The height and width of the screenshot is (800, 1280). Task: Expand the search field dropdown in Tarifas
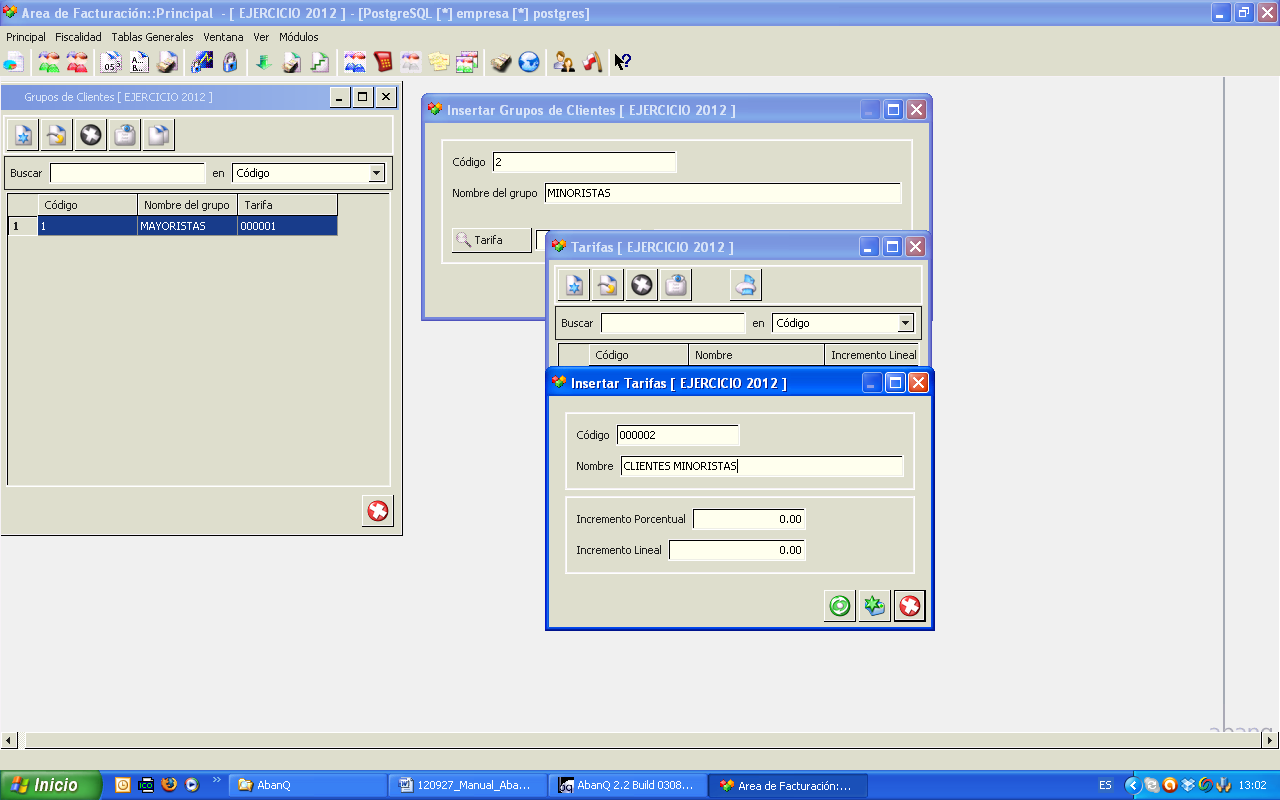[x=905, y=323]
